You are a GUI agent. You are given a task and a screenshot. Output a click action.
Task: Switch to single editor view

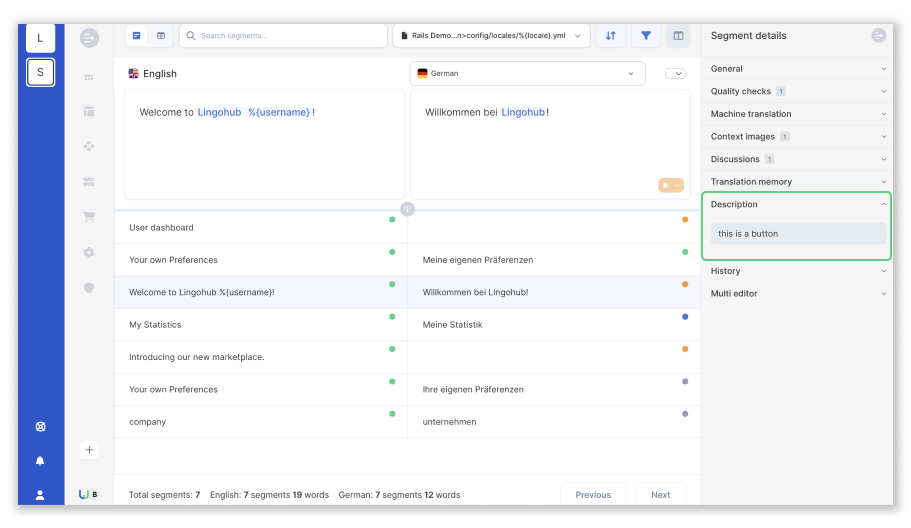click(x=137, y=36)
